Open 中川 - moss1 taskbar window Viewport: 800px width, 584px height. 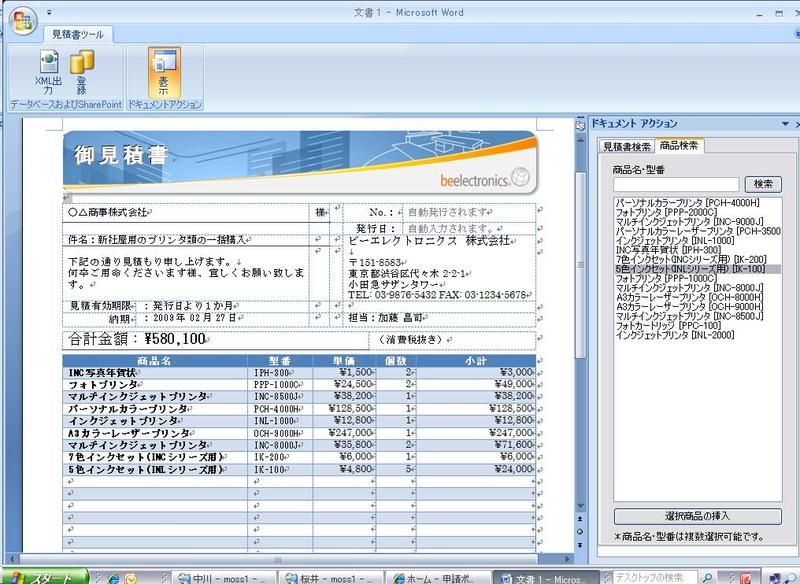coord(222,578)
